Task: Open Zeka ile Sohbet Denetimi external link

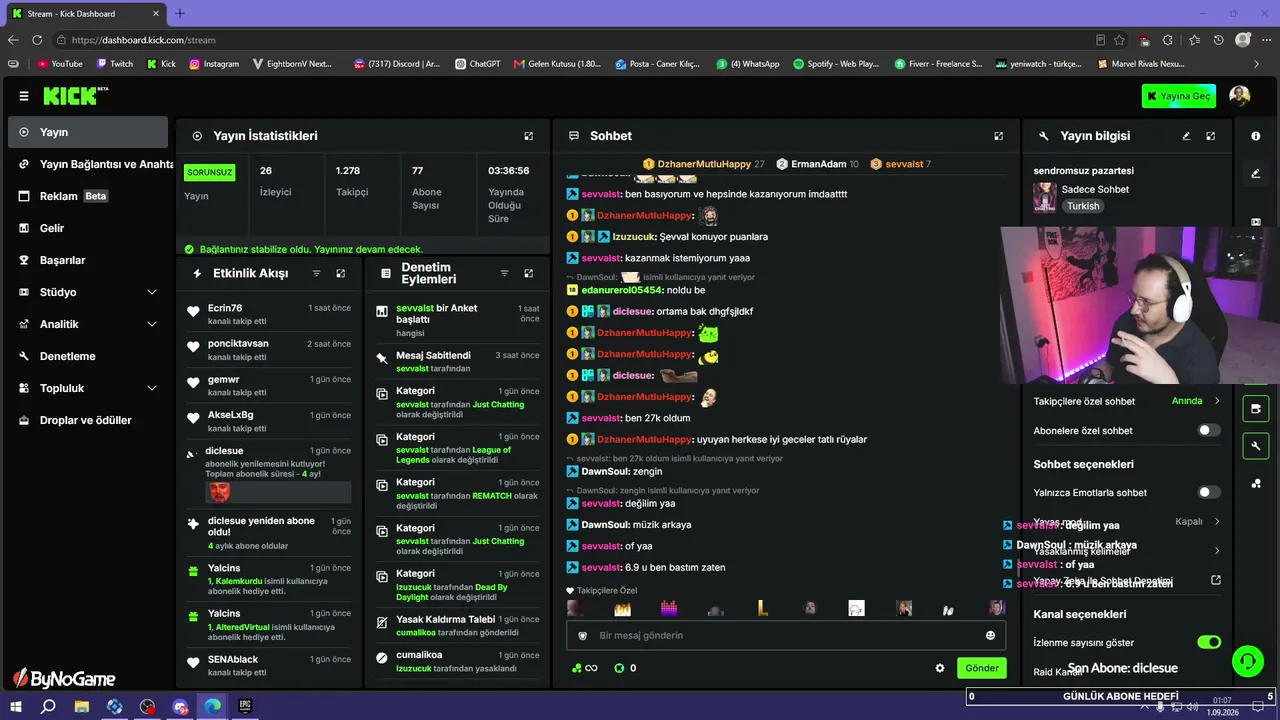Action: [x=1216, y=580]
